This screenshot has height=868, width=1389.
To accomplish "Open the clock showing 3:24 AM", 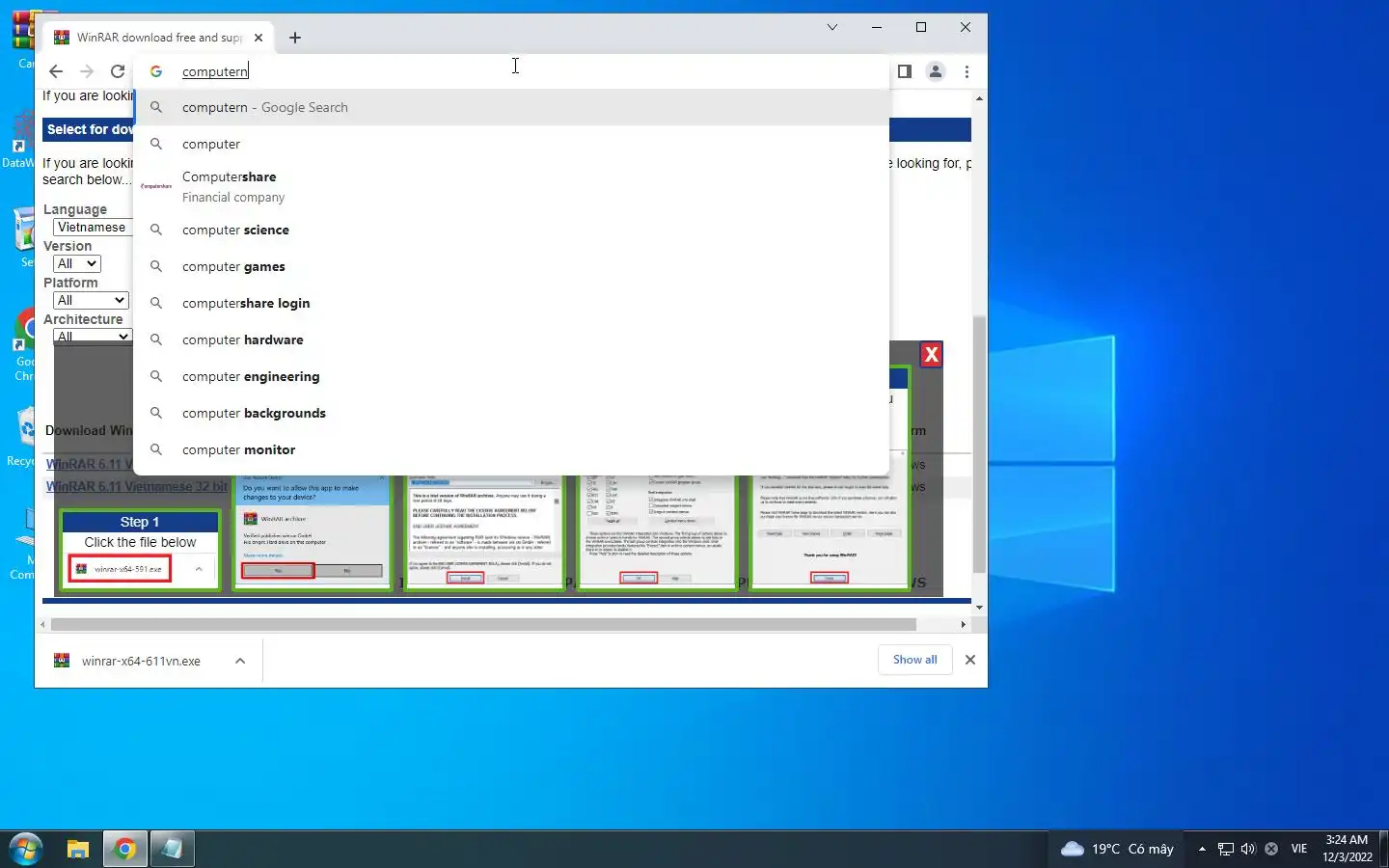I will coord(1347,849).
